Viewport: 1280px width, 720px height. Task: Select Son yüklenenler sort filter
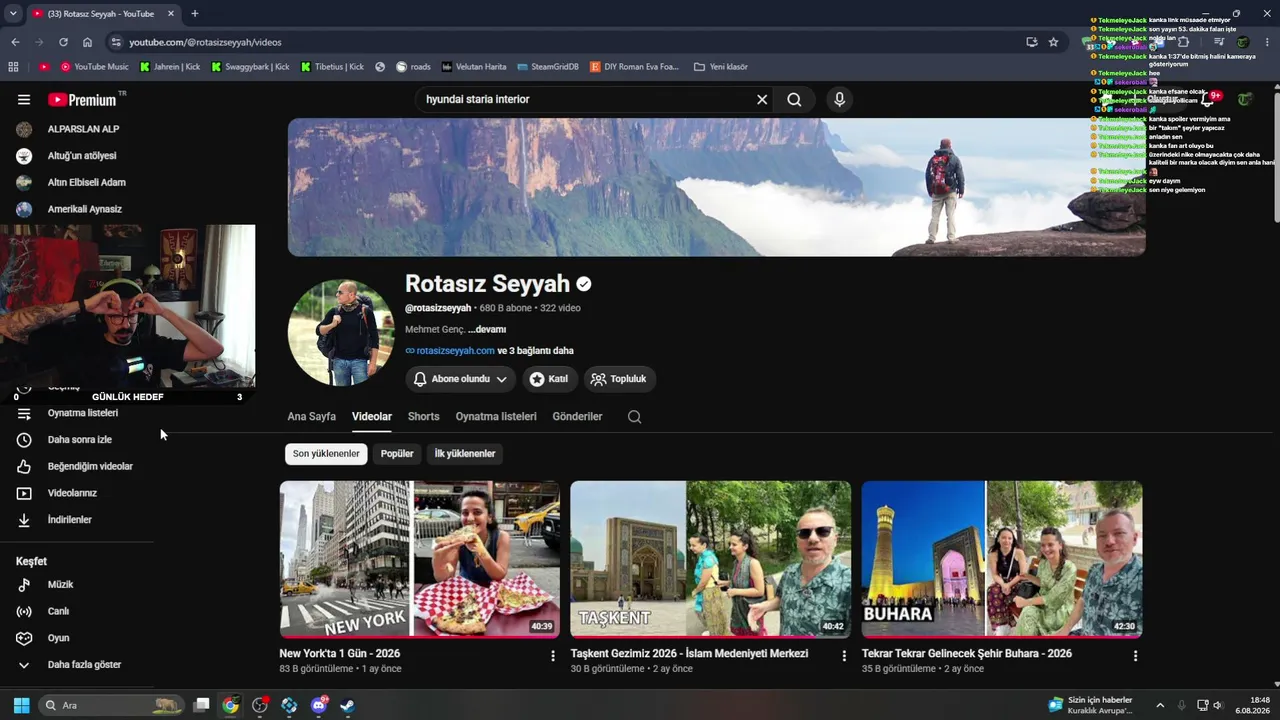point(326,454)
